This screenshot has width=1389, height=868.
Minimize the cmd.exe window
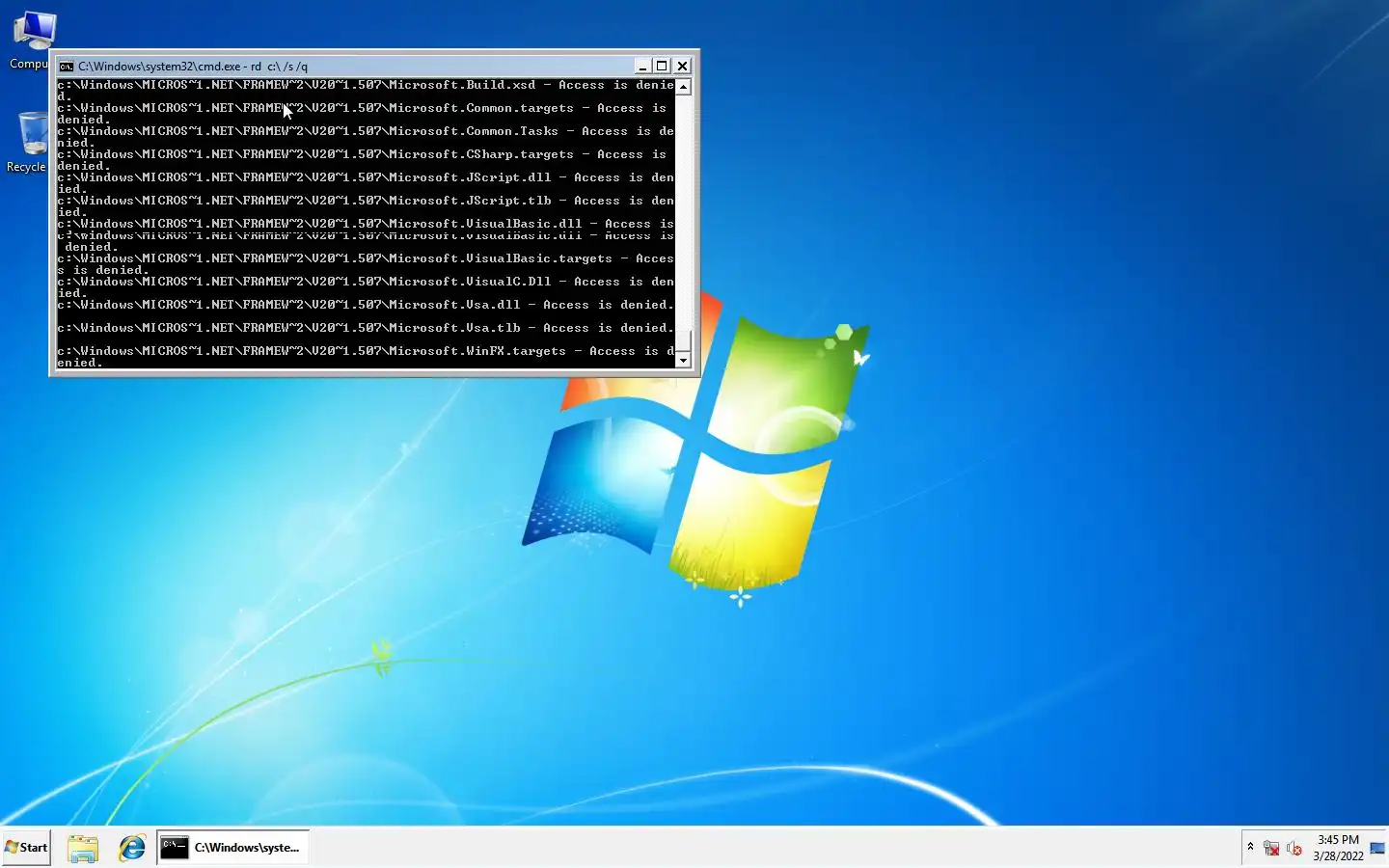pos(642,66)
